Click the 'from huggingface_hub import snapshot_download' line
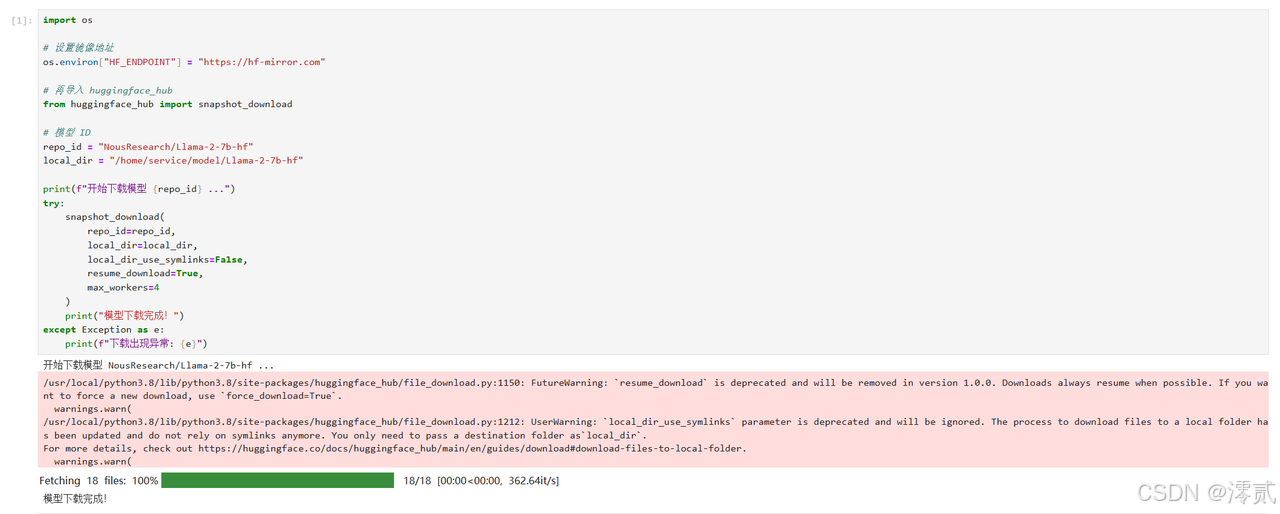Image resolution: width=1280 pixels, height=514 pixels. tap(168, 104)
